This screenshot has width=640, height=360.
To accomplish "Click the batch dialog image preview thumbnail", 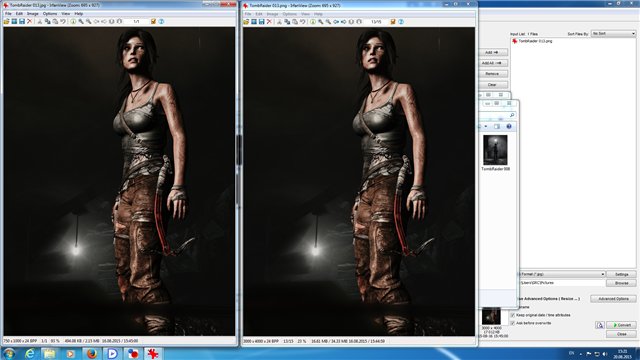I will 491,316.
